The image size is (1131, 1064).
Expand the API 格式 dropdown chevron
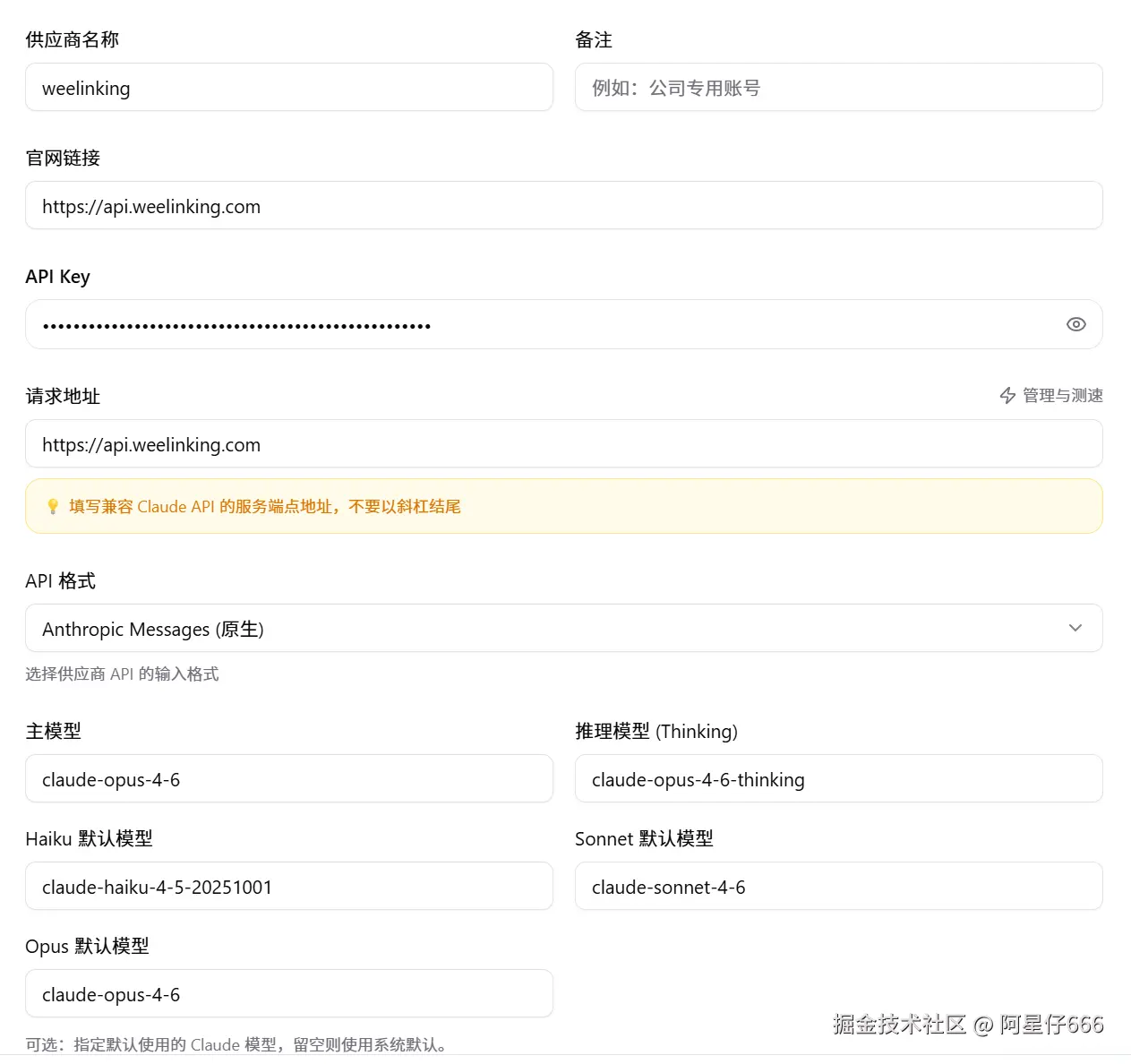click(1075, 628)
